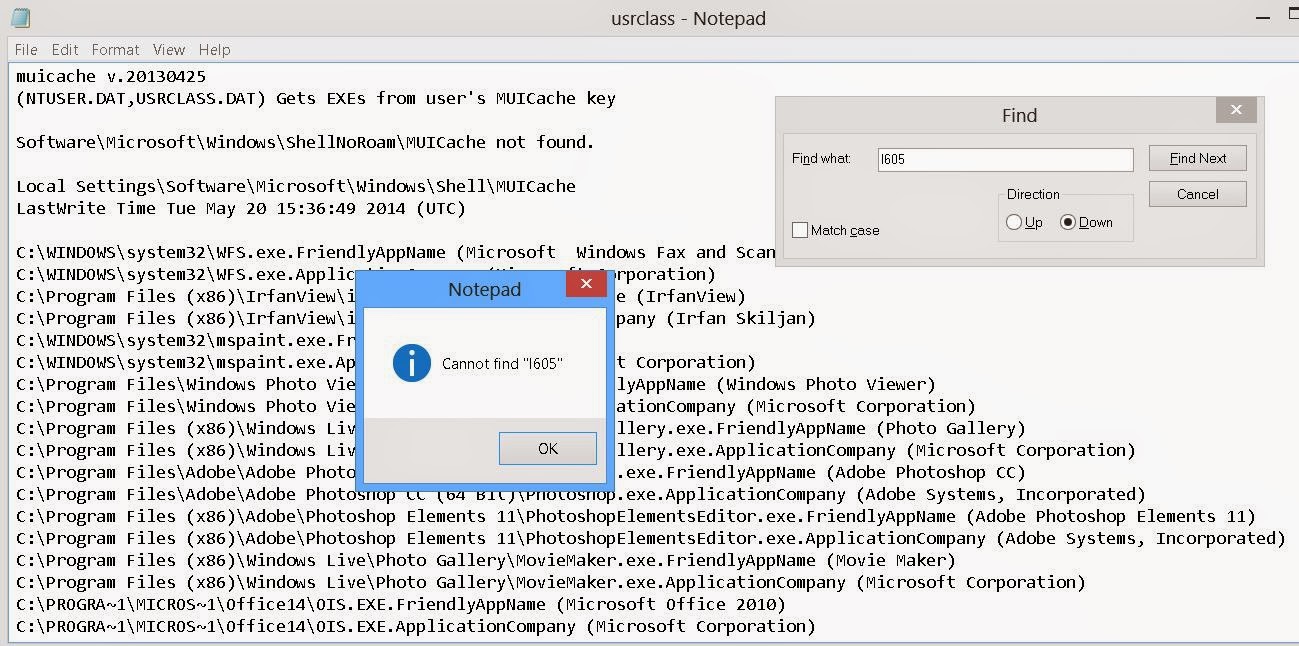Click the PhotoshopElementsEditor.exe.FriendlyAppName line
This screenshot has width=1299, height=646.
[636, 516]
